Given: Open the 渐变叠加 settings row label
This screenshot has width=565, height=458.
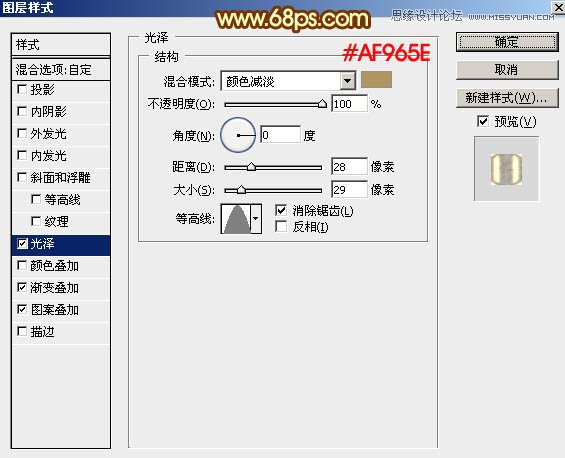Looking at the screenshot, I should pos(54,288).
